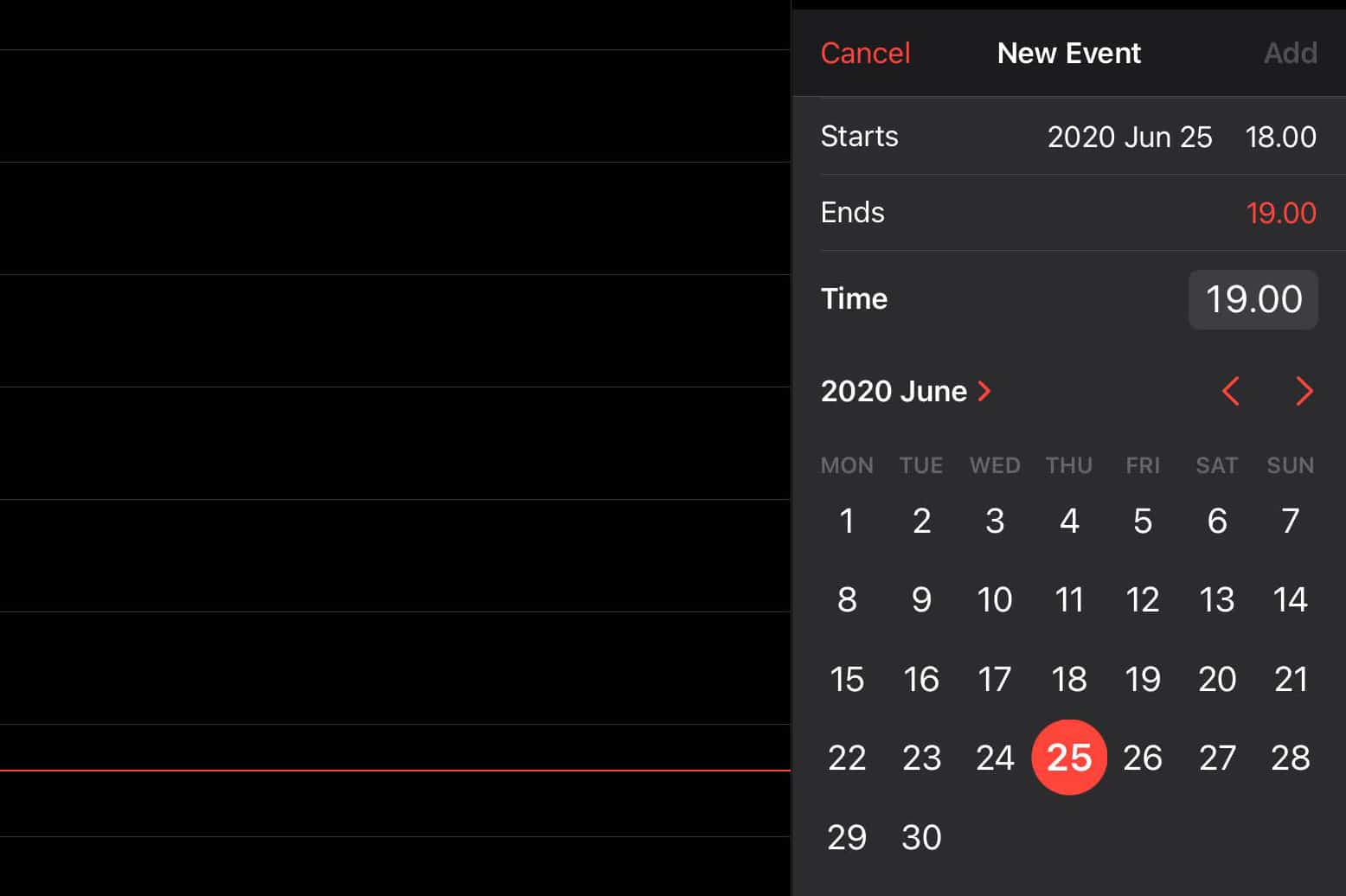This screenshot has width=1346, height=896.
Task: Pick June 14 in the calendar
Action: point(1290,599)
